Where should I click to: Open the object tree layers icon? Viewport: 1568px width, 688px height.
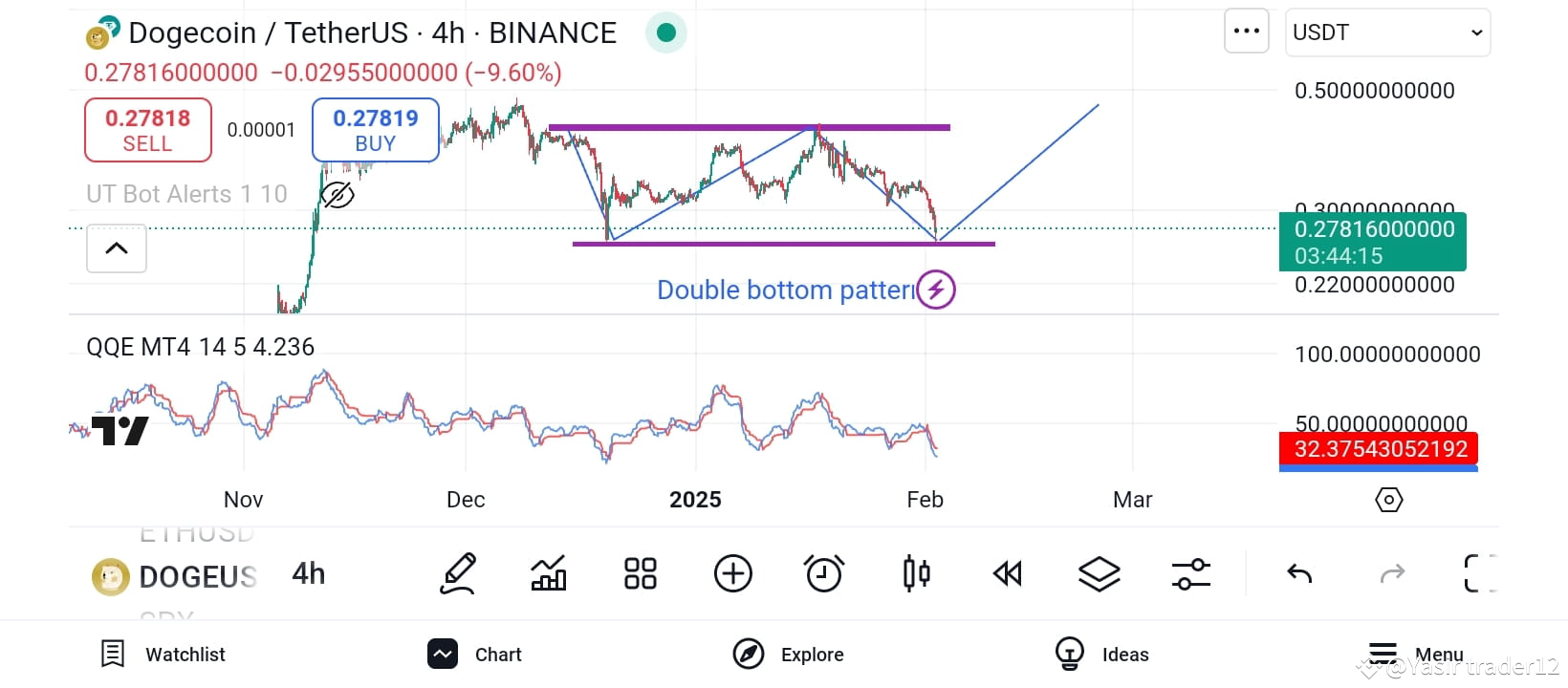(1100, 573)
